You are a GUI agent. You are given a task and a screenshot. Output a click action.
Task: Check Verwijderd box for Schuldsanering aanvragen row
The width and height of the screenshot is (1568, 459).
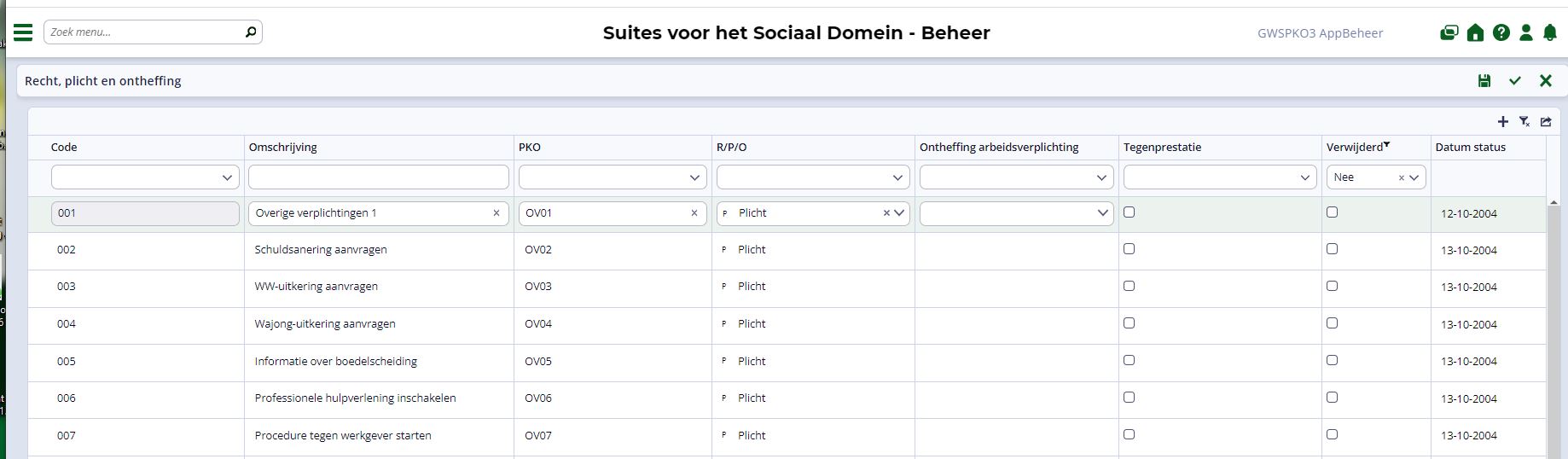[x=1333, y=249]
